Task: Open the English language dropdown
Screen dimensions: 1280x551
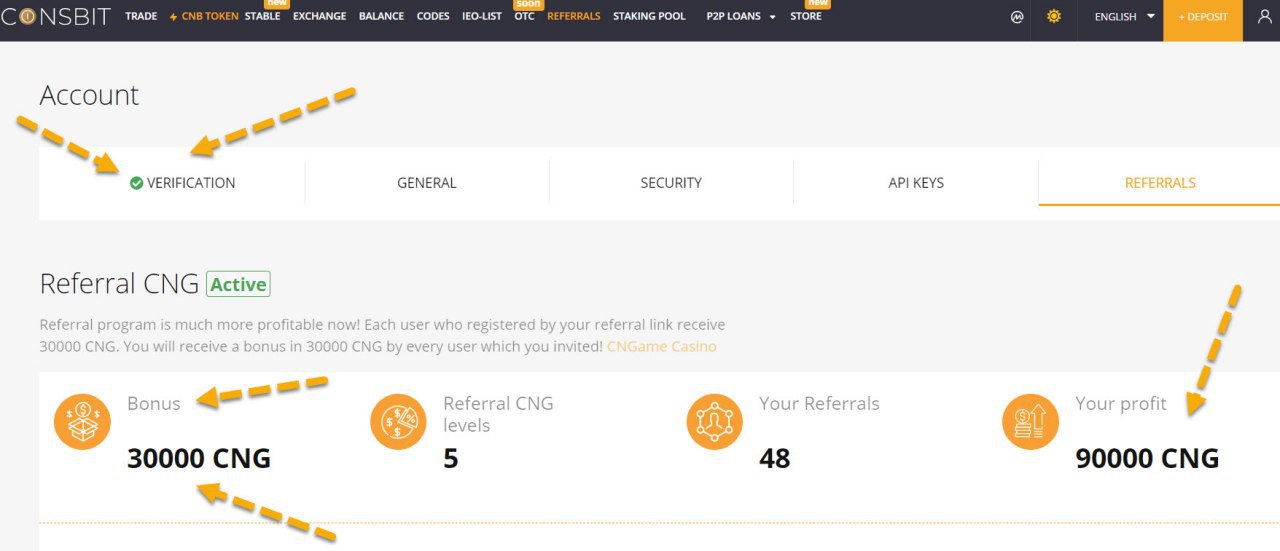Action: click(x=1124, y=17)
